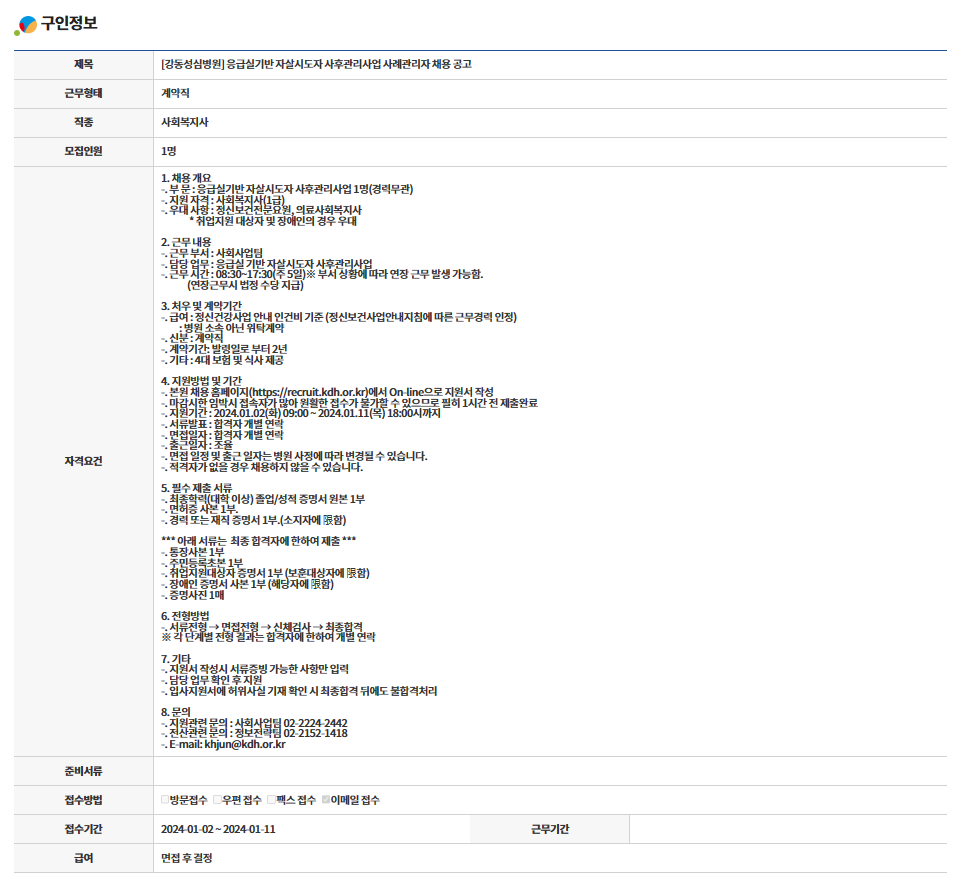Click the 자격요건 row label
972x873 pixels.
coord(83,461)
